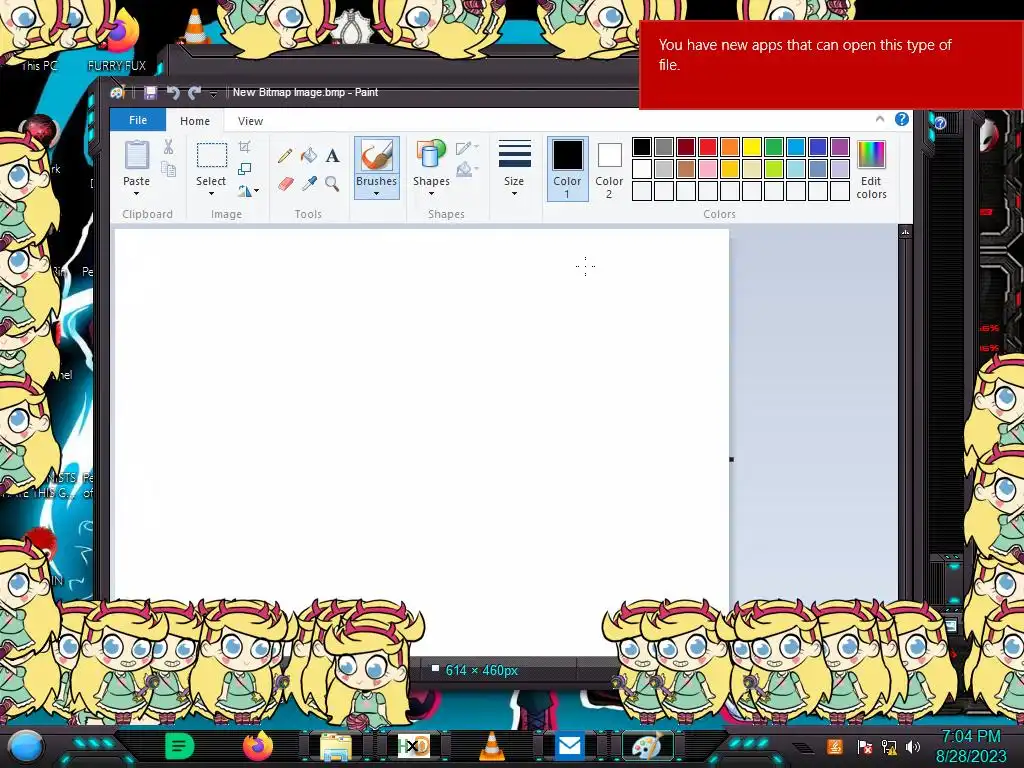The height and width of the screenshot is (768, 1024).
Task: Select the Pencil tool
Action: [285, 155]
